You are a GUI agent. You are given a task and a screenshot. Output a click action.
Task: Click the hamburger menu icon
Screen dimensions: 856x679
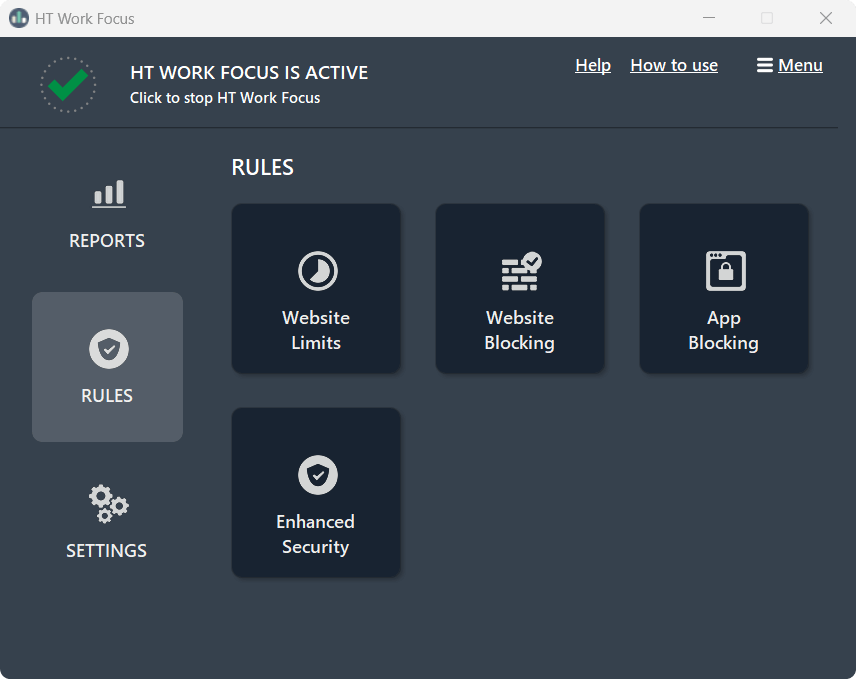coord(765,65)
